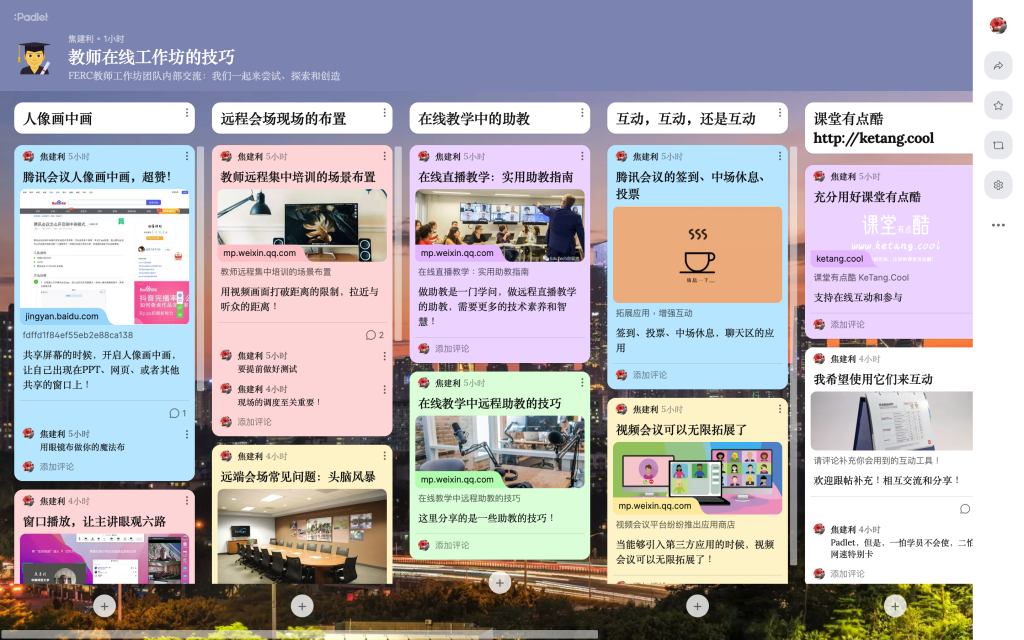
Task: Open thumbnail on 窗口播放 card
Action: click(104, 558)
